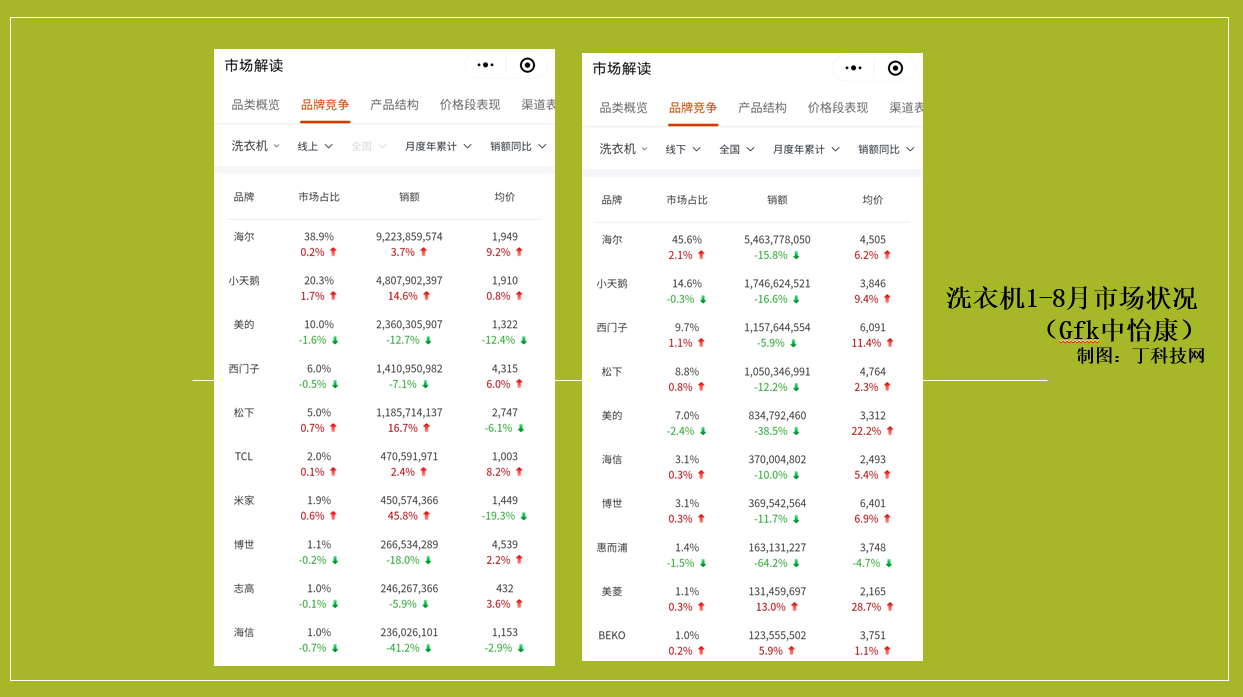Select 西门子 brand row in left panel
Image resolution: width=1243 pixels, height=697 pixels.
point(384,376)
